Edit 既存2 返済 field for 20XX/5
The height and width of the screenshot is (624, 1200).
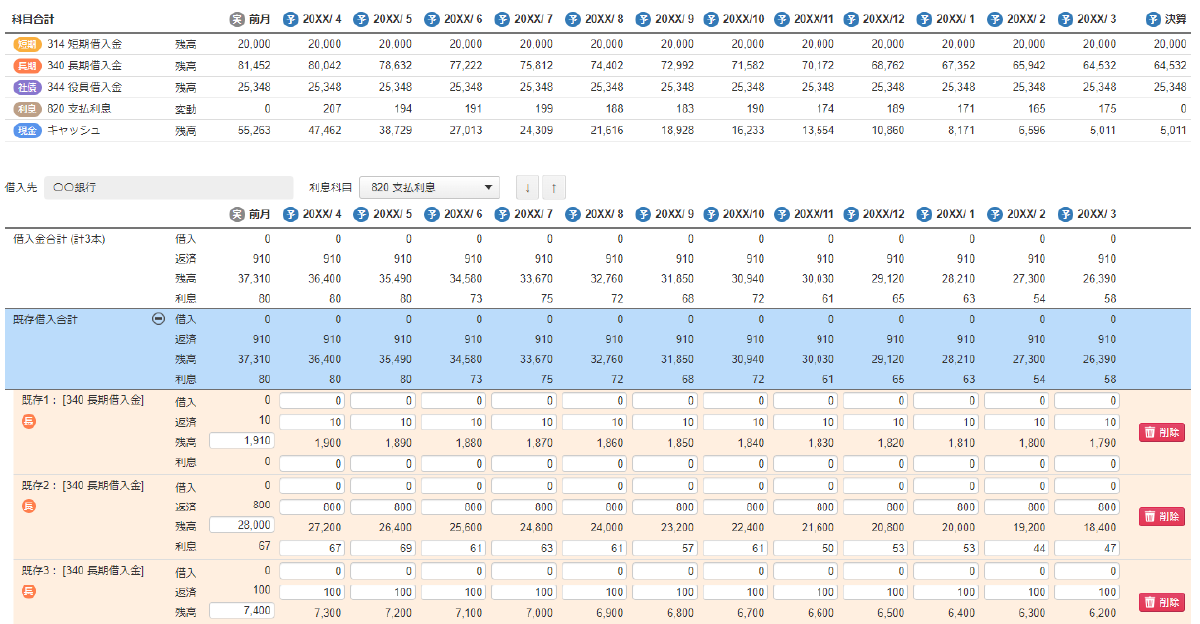[x=383, y=507]
